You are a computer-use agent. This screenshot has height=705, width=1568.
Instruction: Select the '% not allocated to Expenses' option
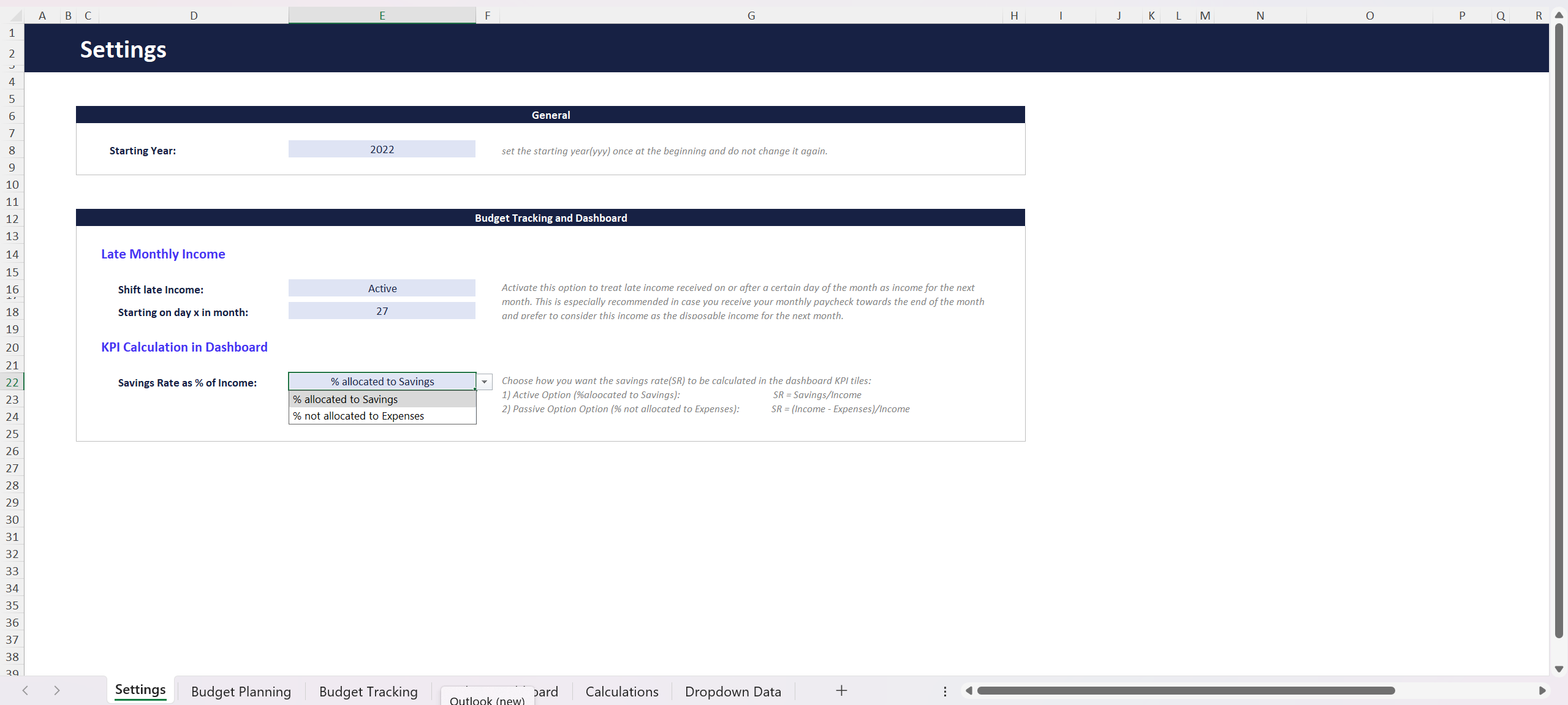358,415
